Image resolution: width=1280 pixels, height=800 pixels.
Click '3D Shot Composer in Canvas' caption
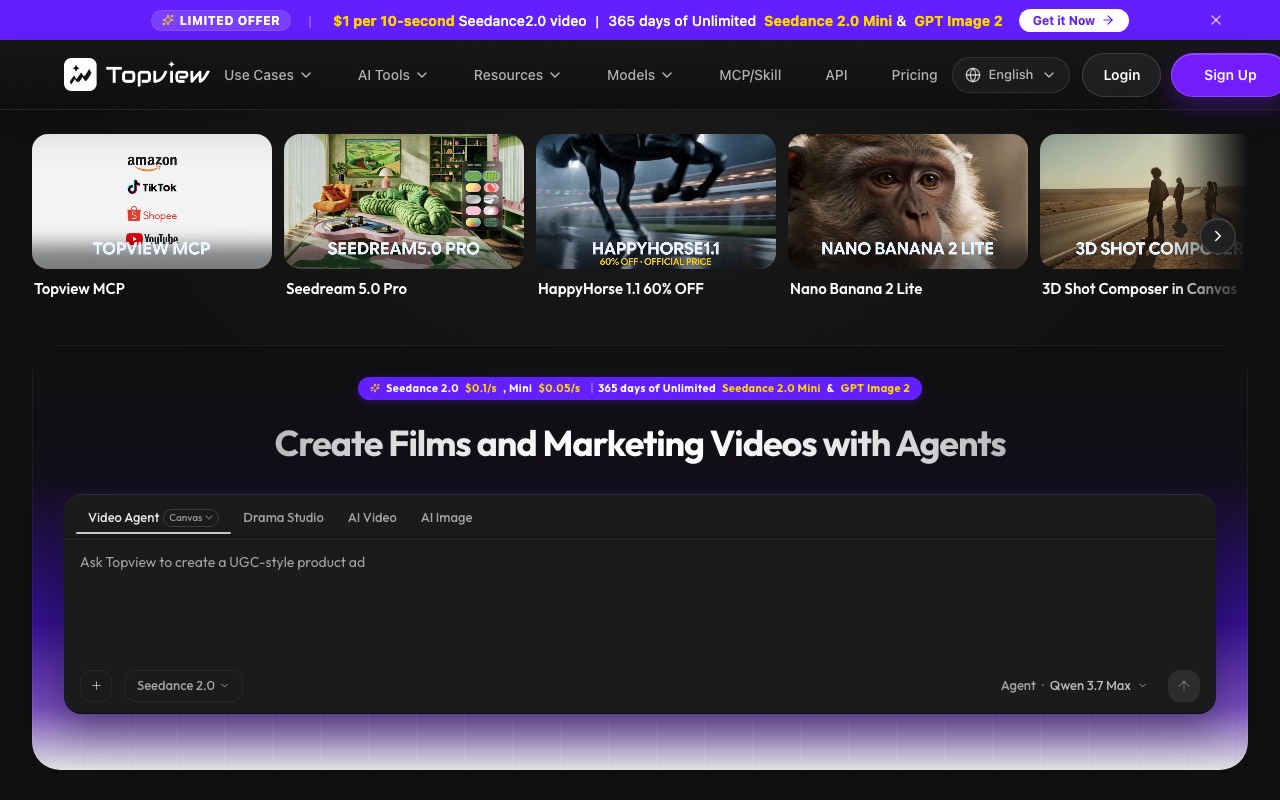click(x=1139, y=289)
